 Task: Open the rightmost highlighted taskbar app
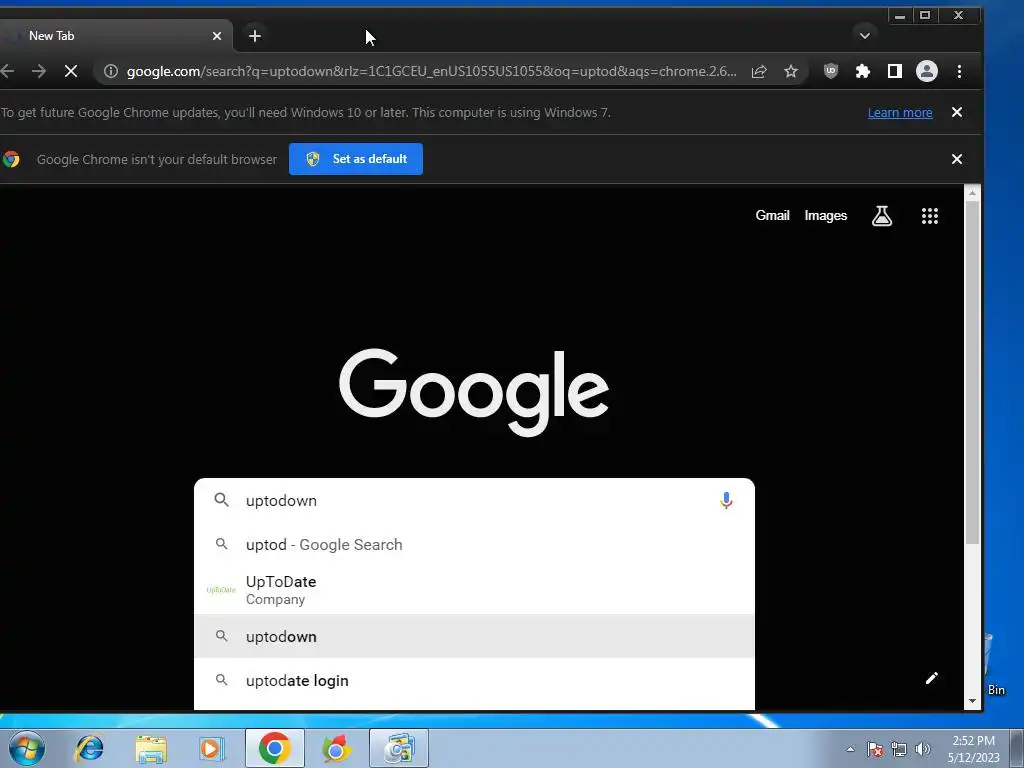point(399,748)
